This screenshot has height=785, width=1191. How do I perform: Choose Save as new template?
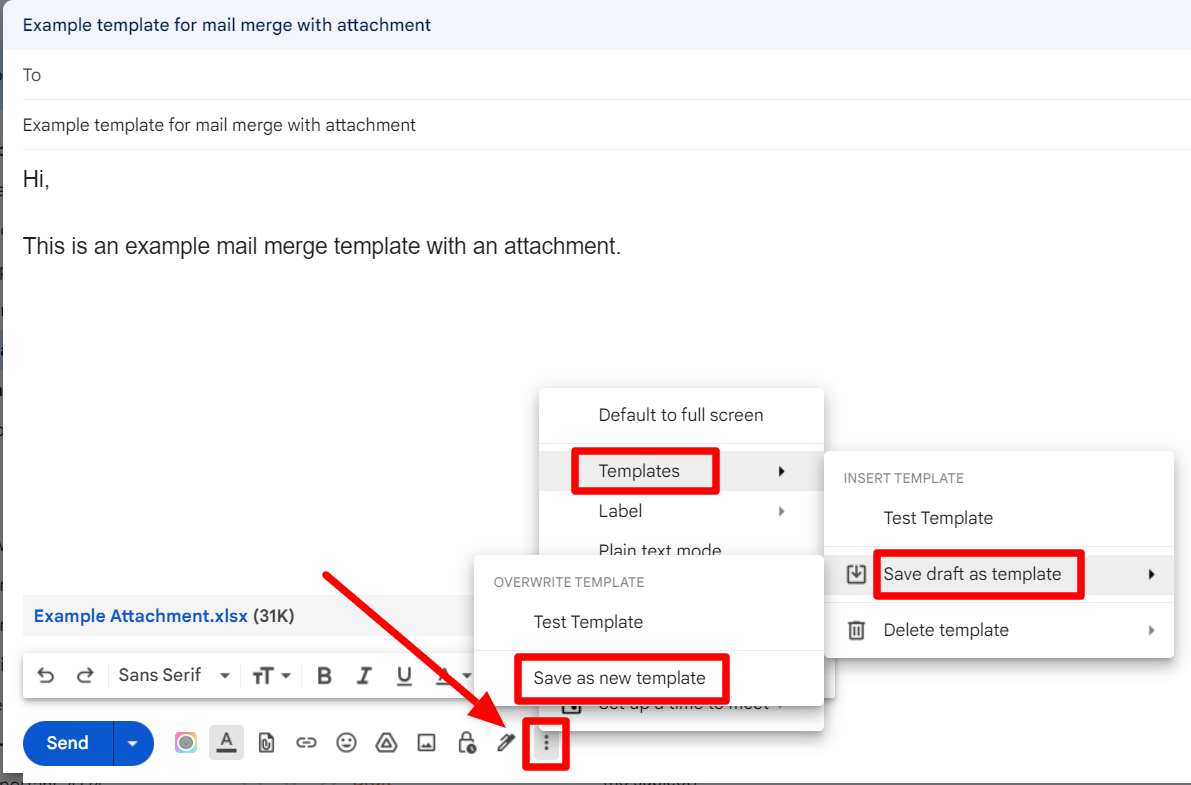coord(649,678)
